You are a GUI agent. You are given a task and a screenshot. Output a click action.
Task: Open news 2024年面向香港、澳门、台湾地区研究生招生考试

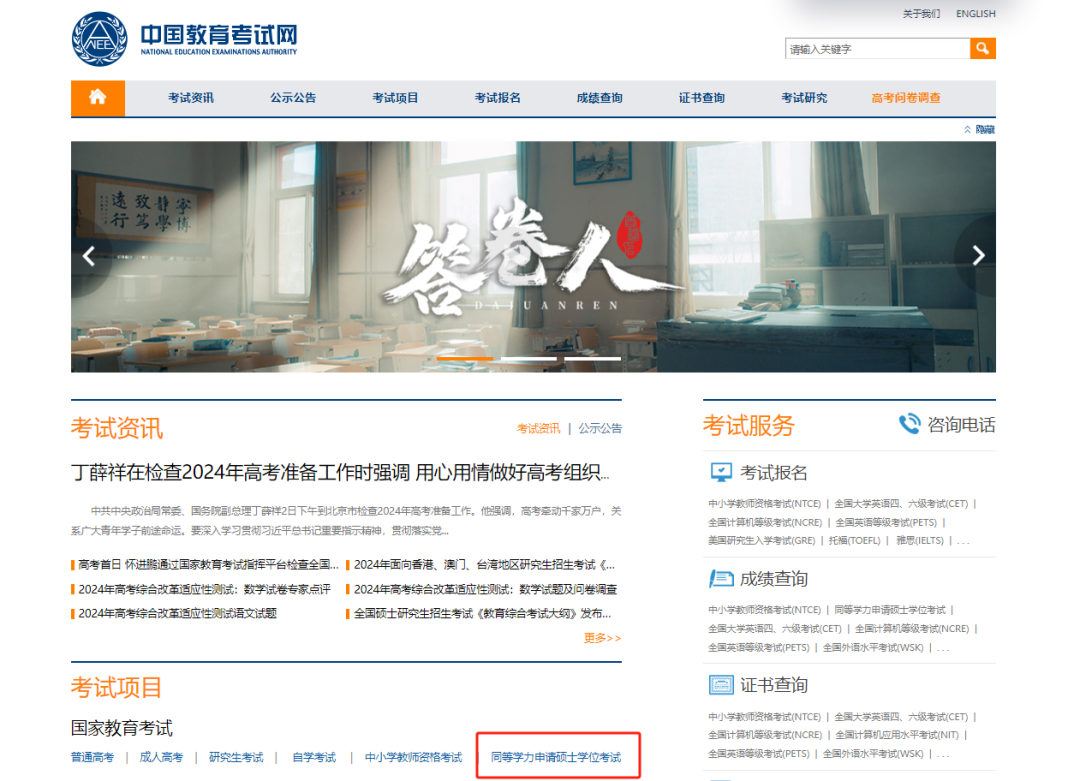point(484,565)
